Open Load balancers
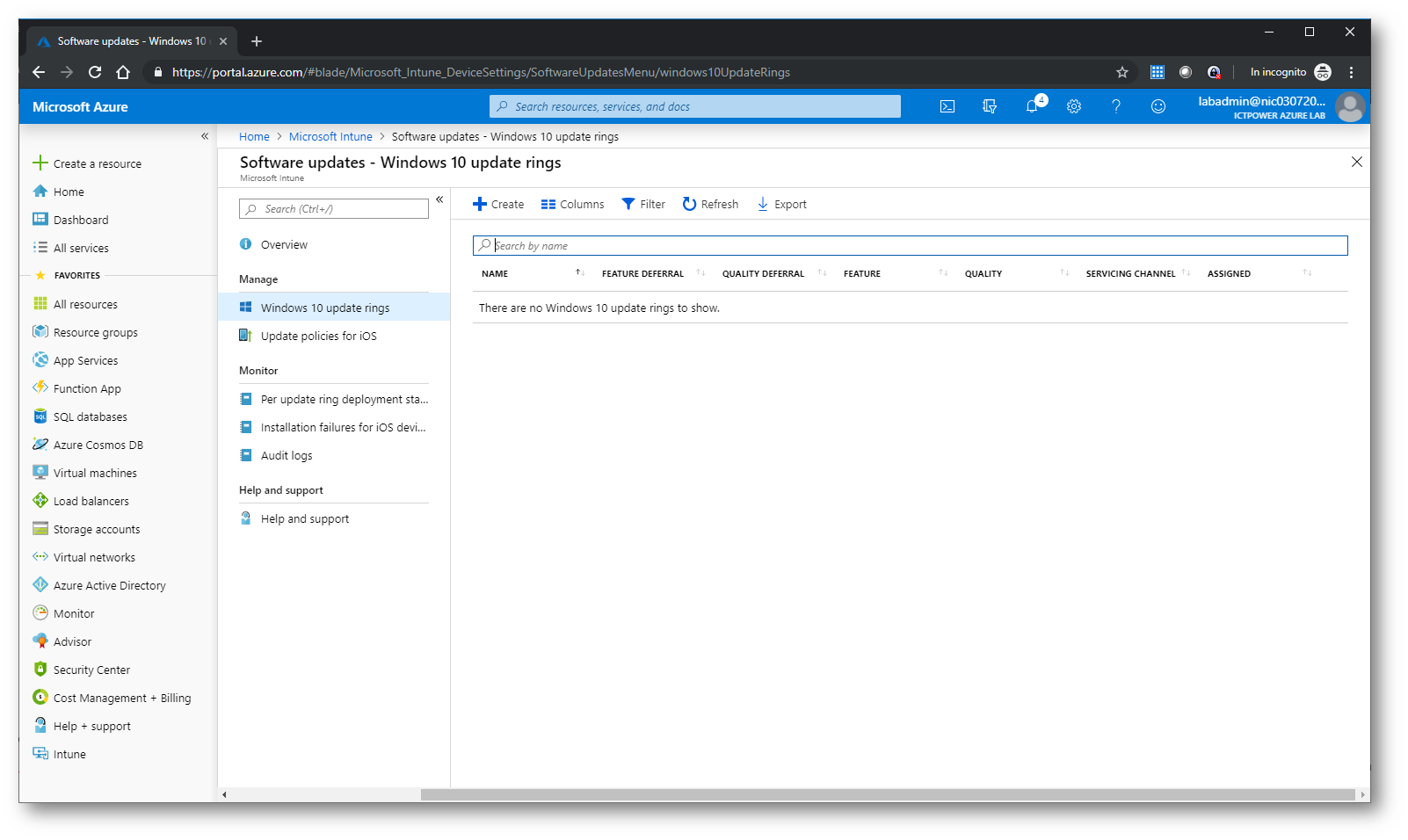 pos(81,501)
